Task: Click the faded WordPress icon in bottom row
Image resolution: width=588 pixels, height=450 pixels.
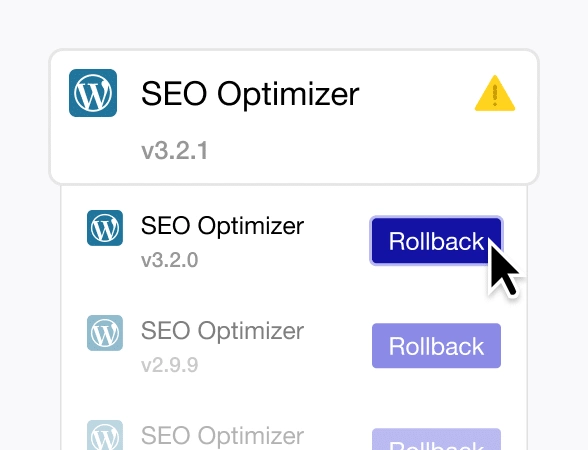Action: pyautogui.click(x=105, y=435)
